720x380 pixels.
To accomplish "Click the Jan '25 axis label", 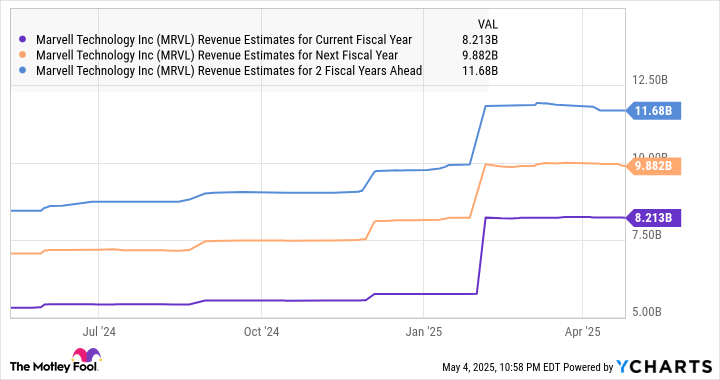I will pos(423,332).
